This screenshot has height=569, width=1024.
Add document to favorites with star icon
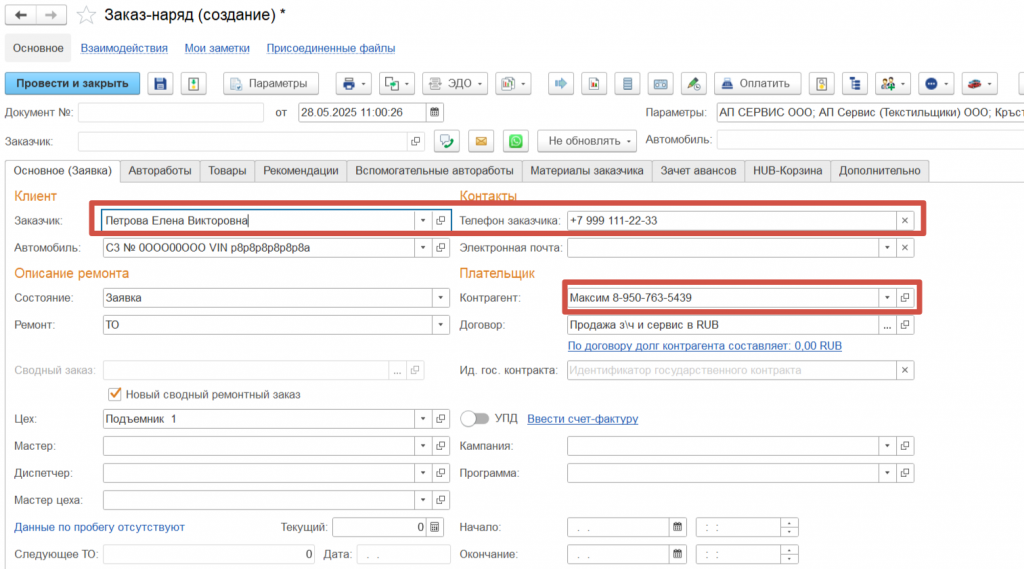point(87,14)
